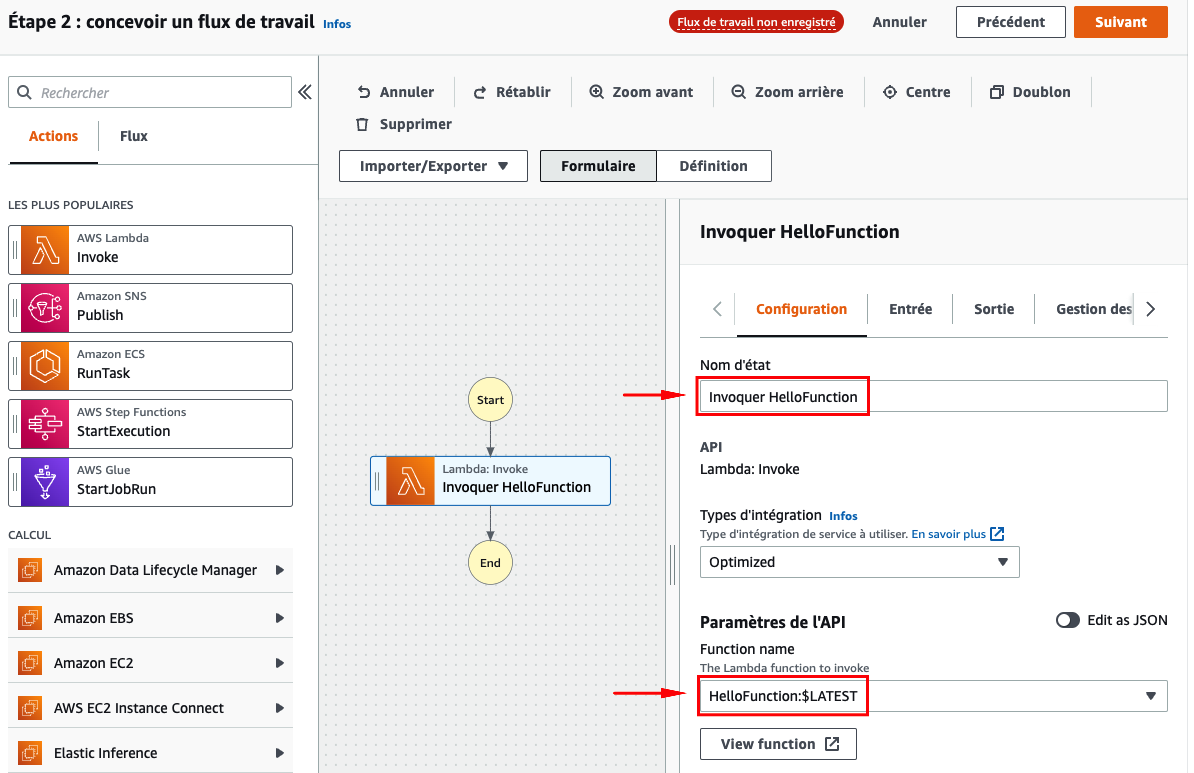The width and height of the screenshot is (1194, 773).
Task: Click the Amazon EC2 service icon
Action: [x=30, y=663]
